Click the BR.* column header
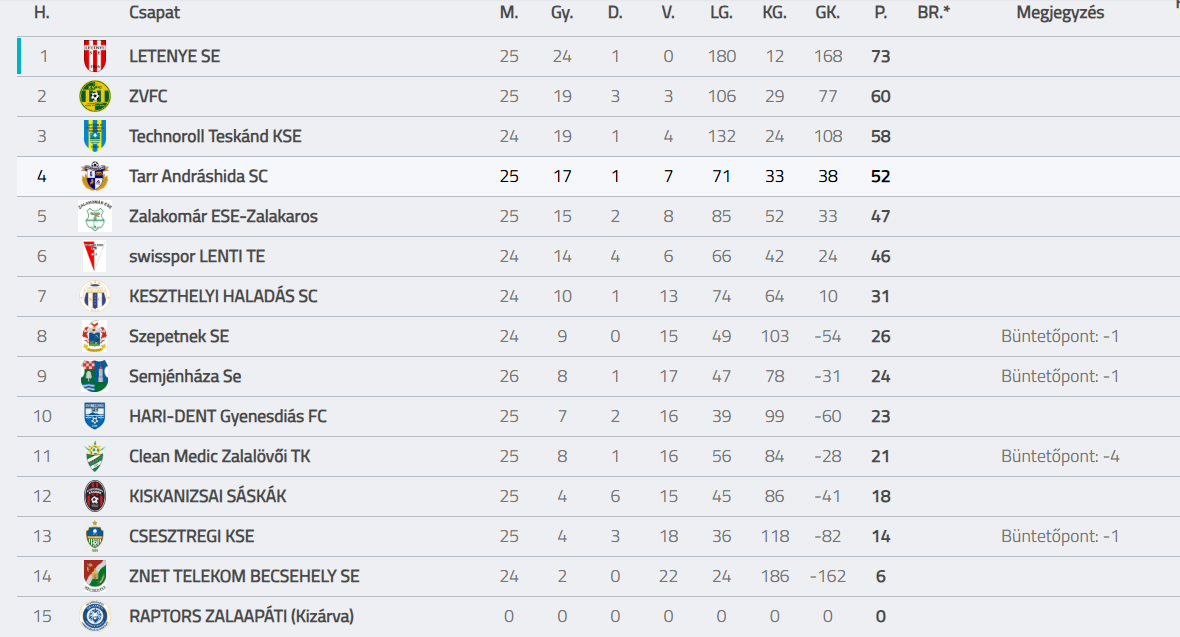 (934, 13)
